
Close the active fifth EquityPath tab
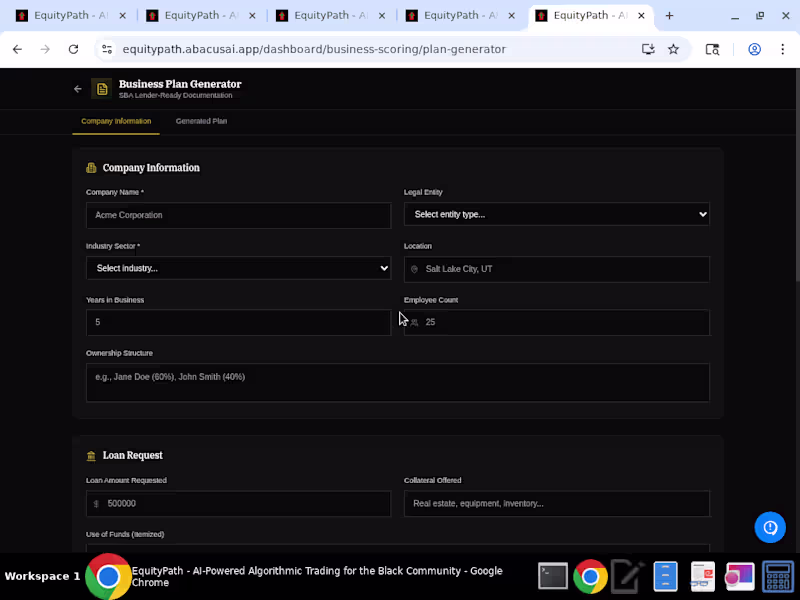[641, 16]
